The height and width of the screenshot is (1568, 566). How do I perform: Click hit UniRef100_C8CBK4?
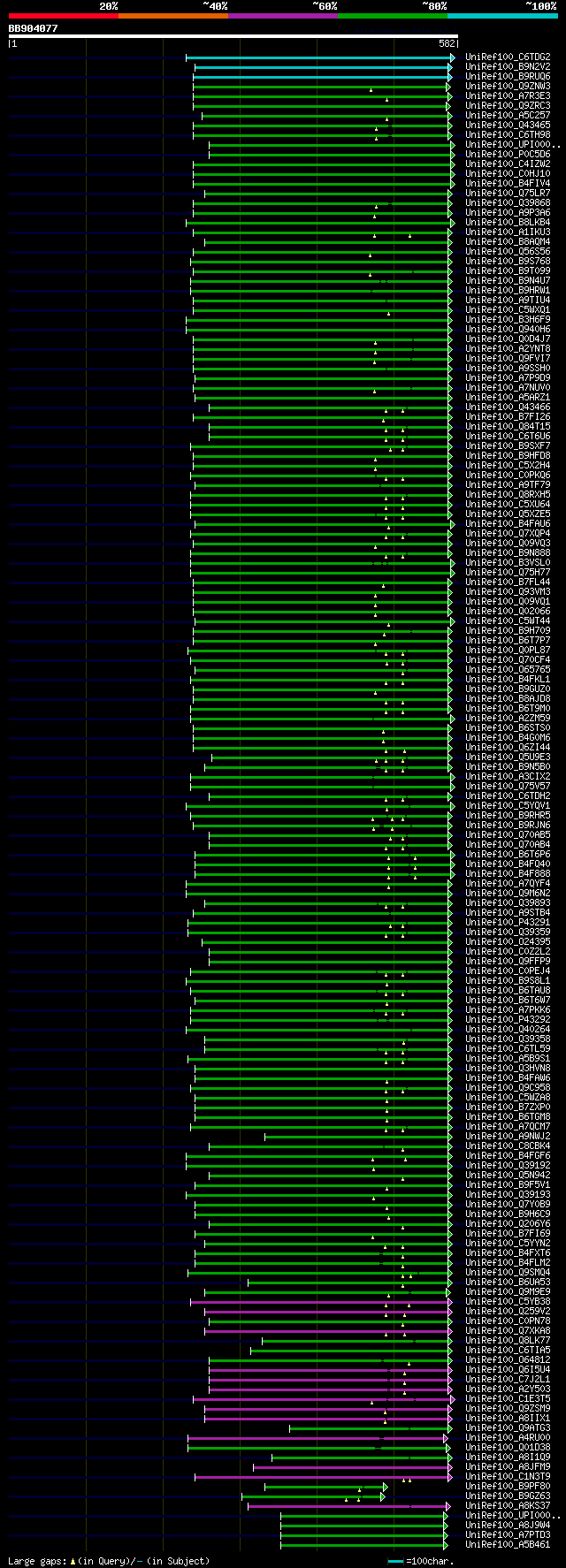click(508, 1146)
